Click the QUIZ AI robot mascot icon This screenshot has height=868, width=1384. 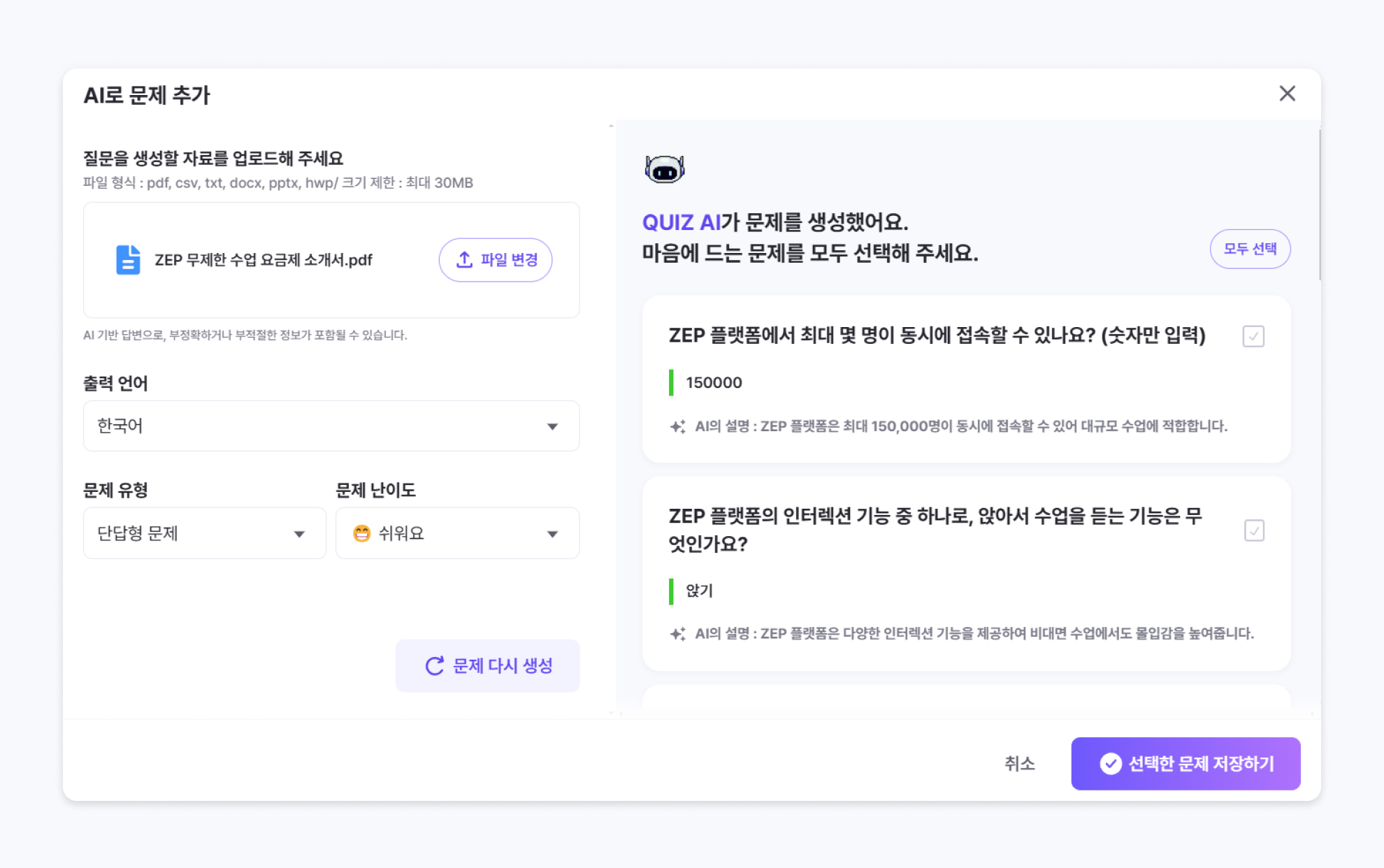click(664, 169)
